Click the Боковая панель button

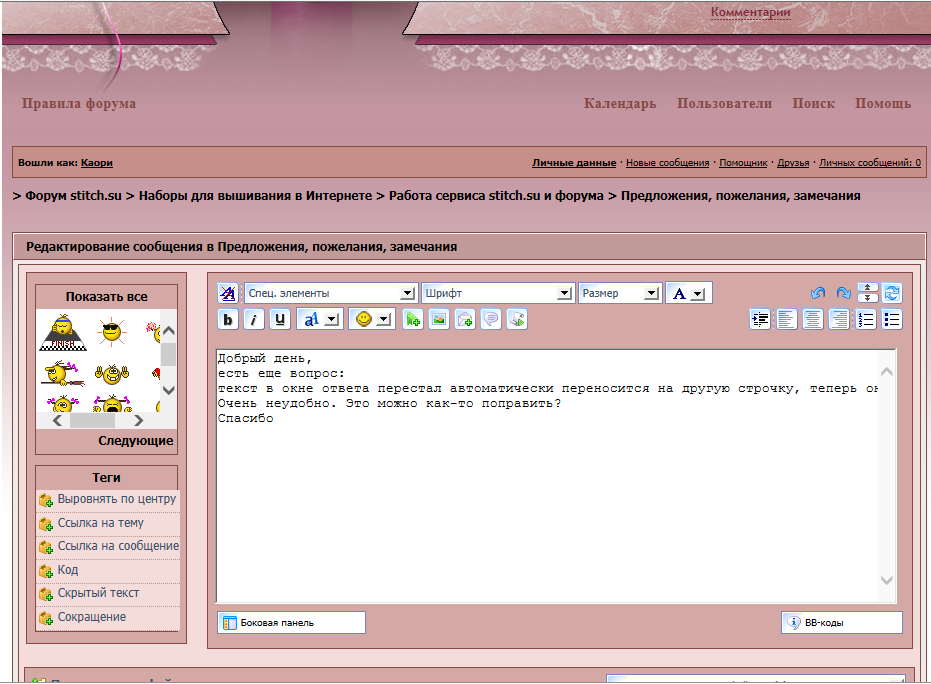click(x=291, y=622)
